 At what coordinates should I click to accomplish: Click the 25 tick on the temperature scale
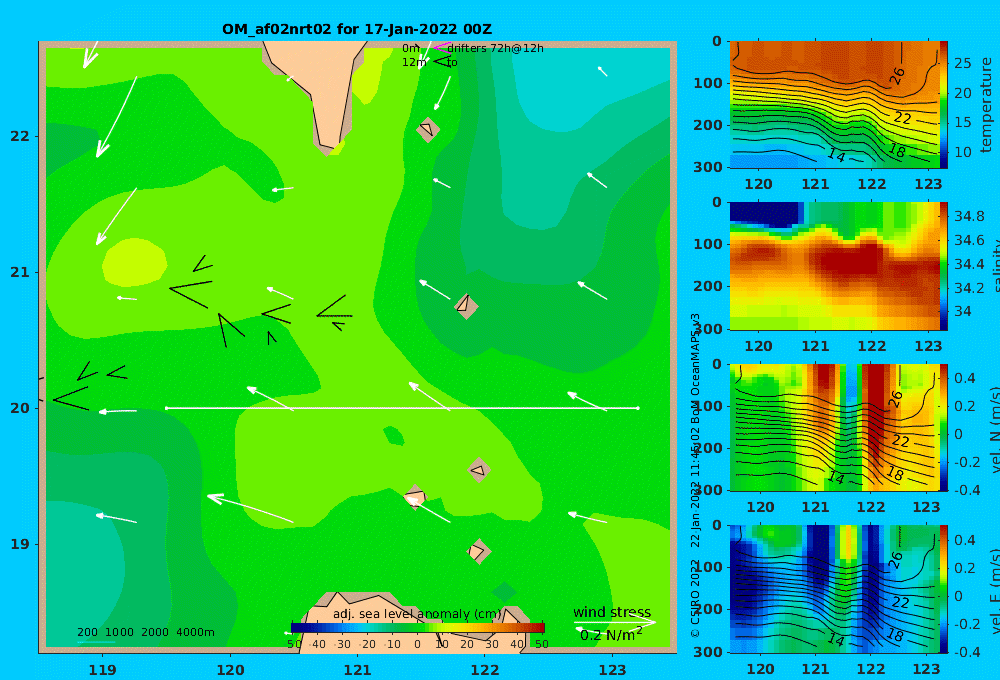963,63
